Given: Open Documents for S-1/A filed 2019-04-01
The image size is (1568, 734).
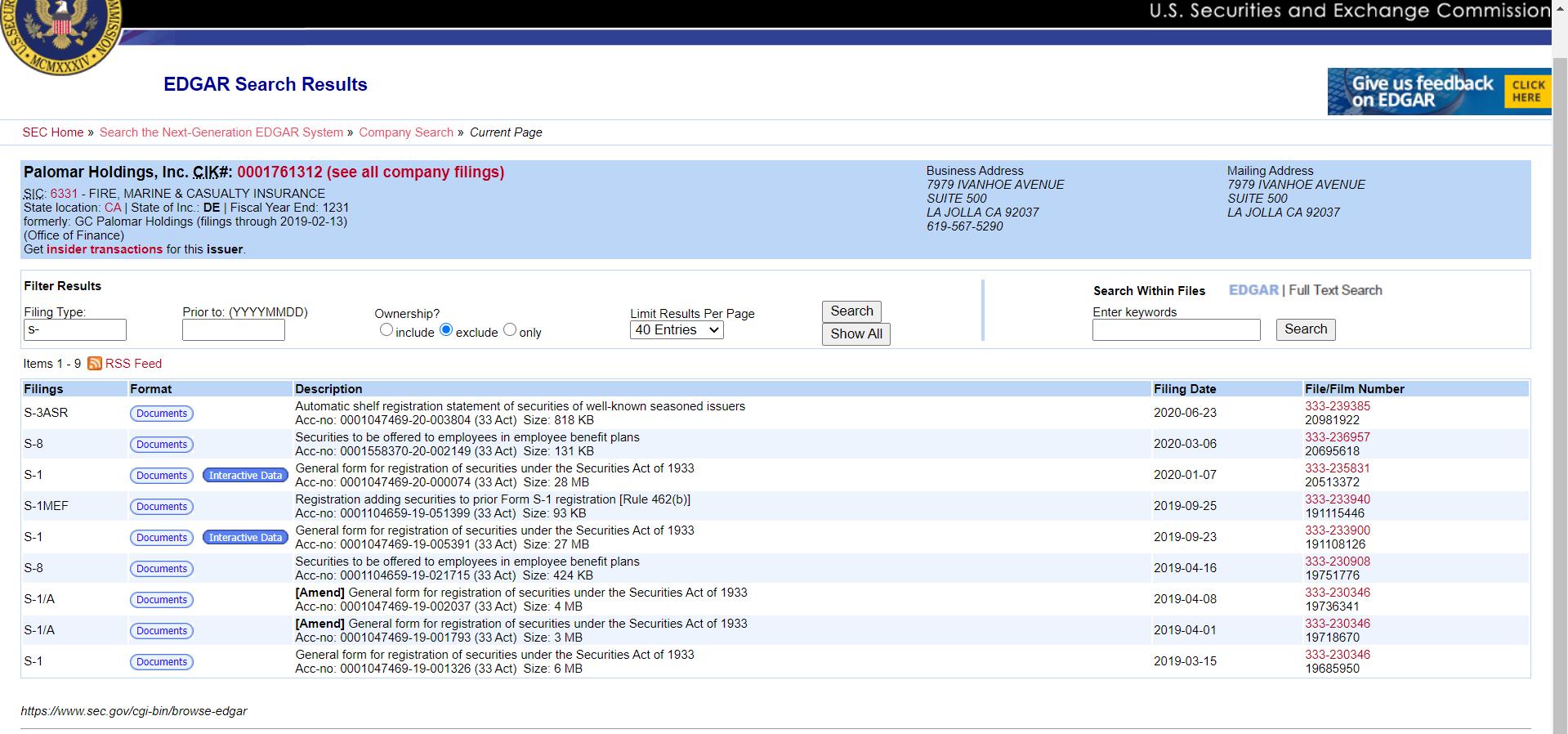Looking at the screenshot, I should [162, 631].
